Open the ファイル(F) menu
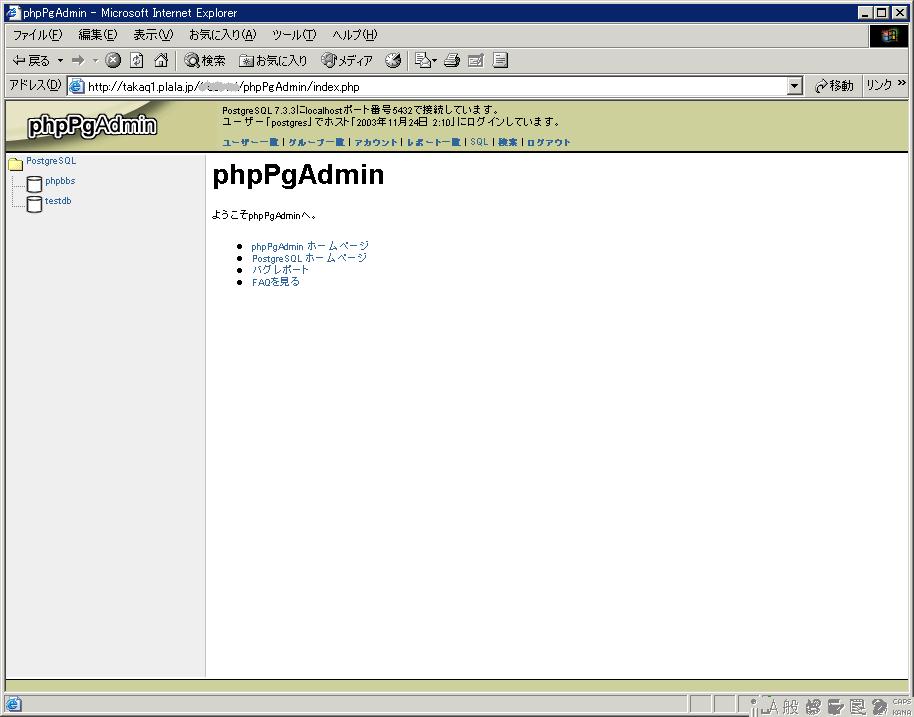Viewport: 914px width, 717px height. click(37, 35)
